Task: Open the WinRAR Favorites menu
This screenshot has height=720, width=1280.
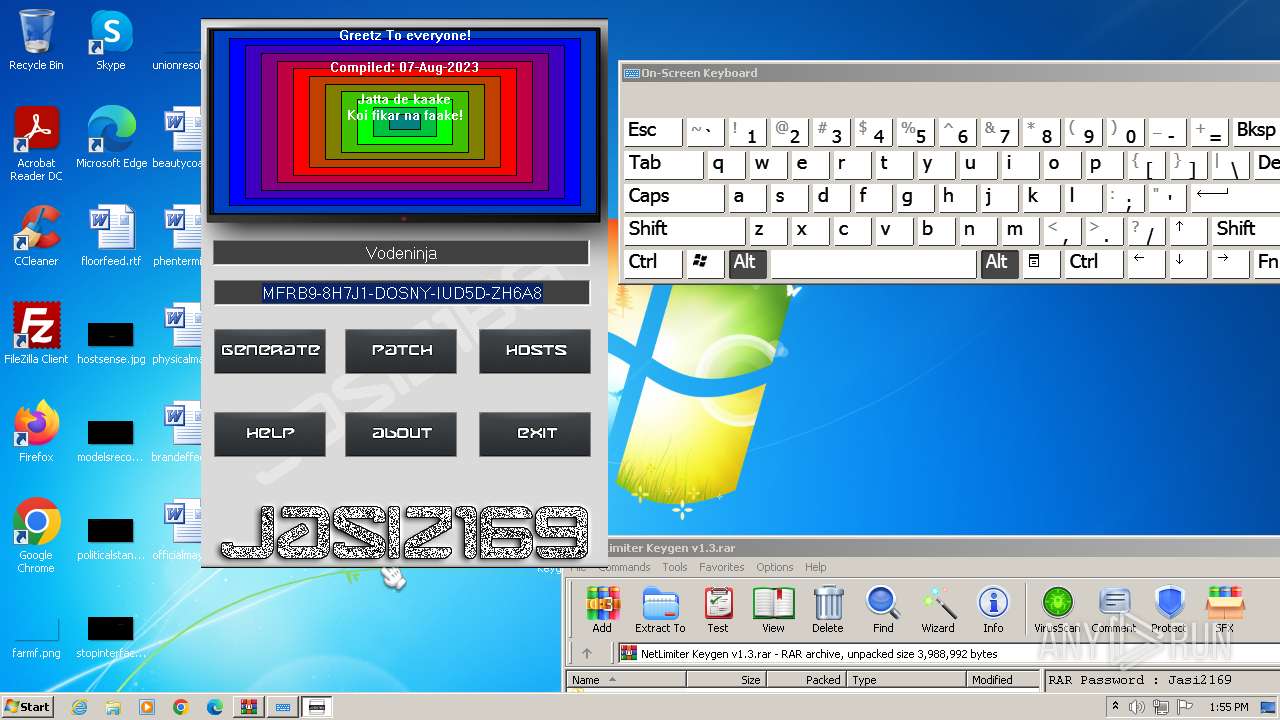Action: tap(722, 567)
